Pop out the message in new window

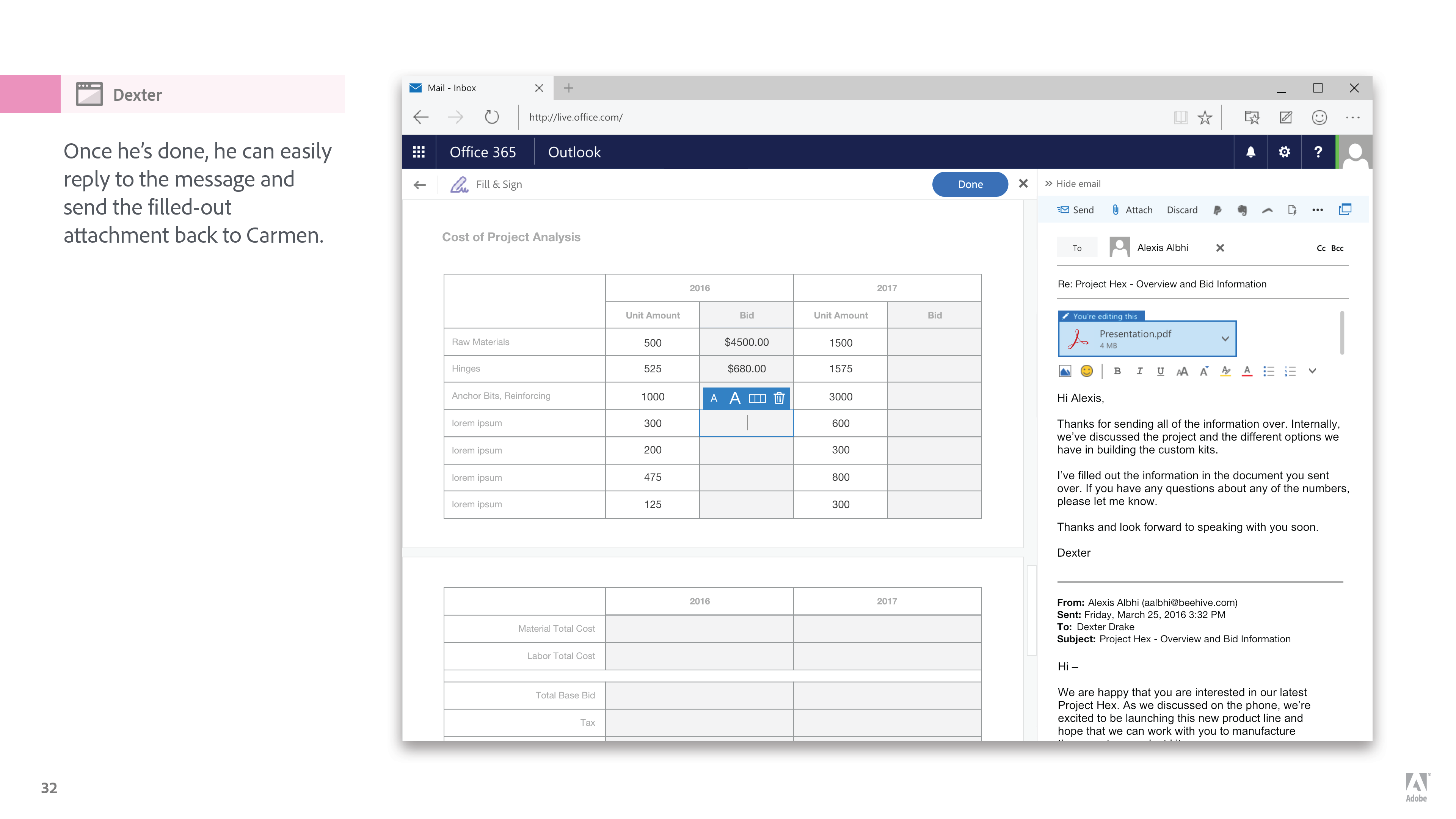click(1345, 210)
